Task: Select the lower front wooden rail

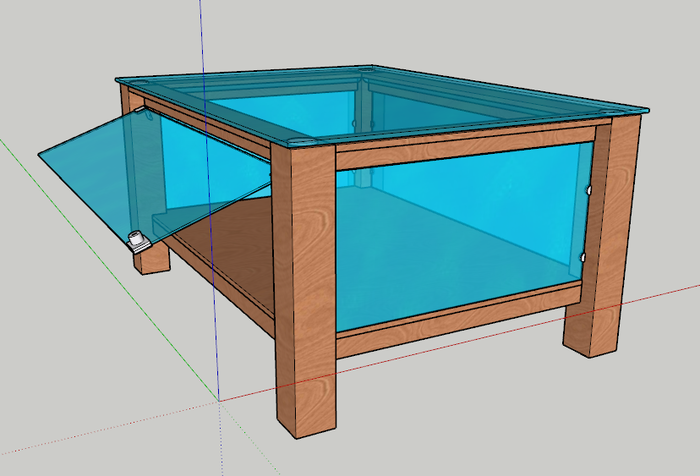Action: [460, 320]
